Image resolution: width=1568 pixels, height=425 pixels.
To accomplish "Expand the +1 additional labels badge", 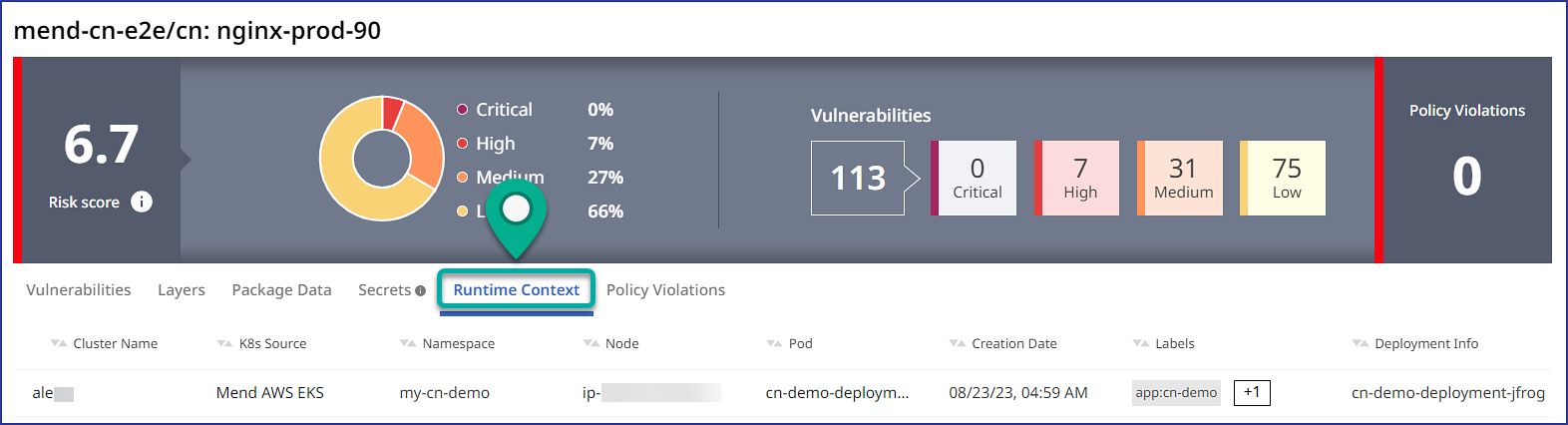I will [x=1252, y=392].
